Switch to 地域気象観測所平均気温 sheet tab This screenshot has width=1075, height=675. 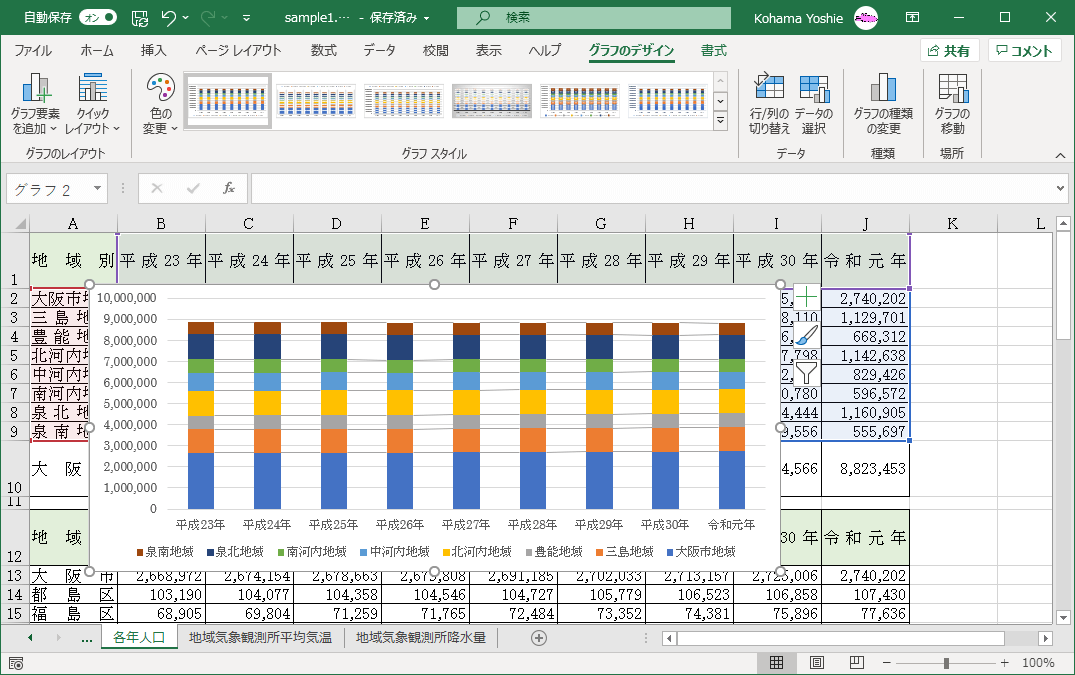(260, 637)
